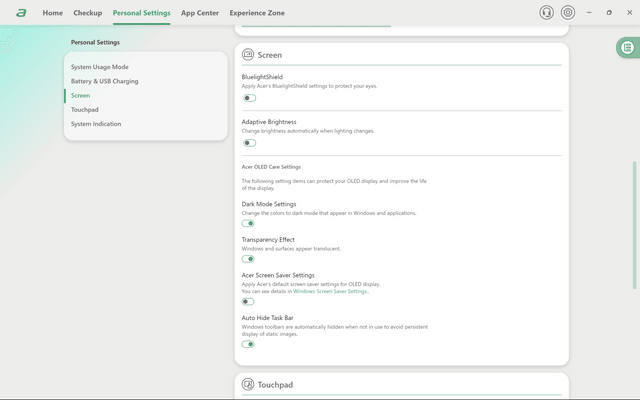Screen dimensions: 640x400
Task: Select Screen in the sidebar
Action: (x=80, y=96)
